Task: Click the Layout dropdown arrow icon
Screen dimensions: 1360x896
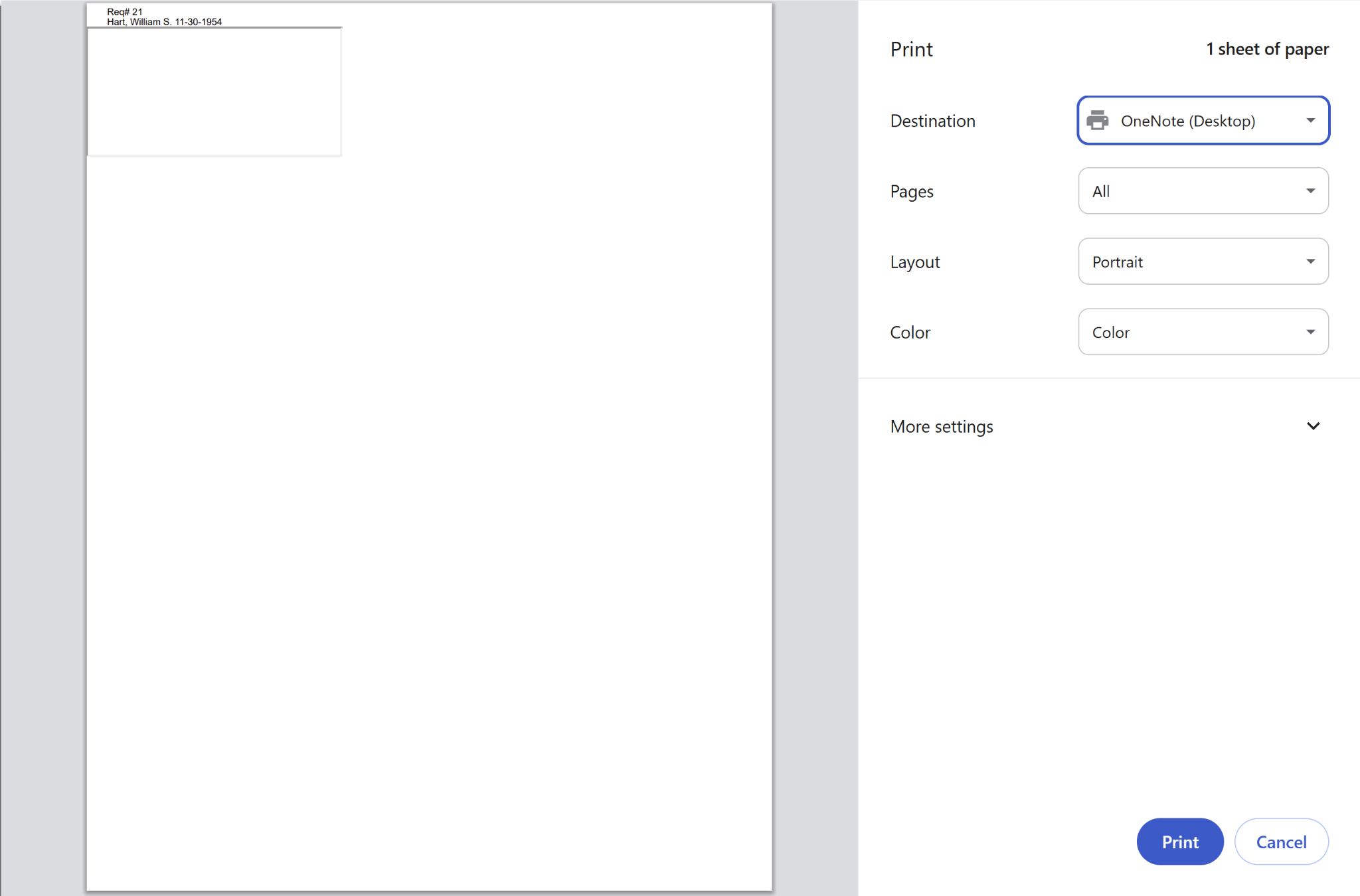Action: pyautogui.click(x=1310, y=261)
